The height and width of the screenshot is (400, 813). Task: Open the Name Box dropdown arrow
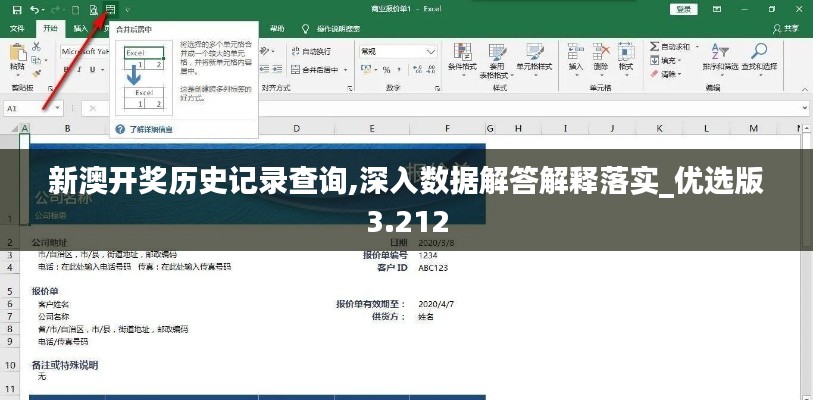click(x=57, y=108)
